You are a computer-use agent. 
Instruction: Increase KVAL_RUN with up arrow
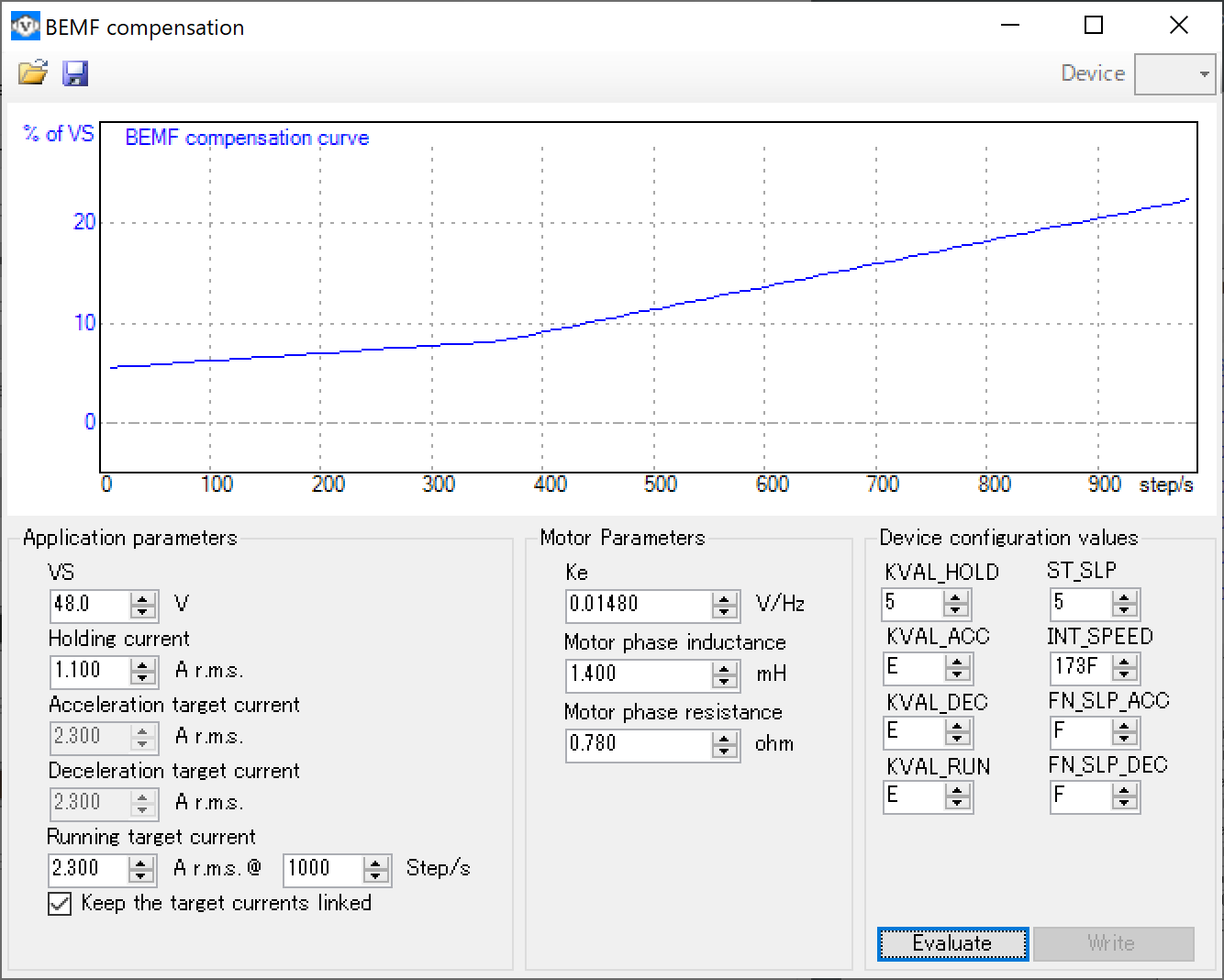(957, 790)
